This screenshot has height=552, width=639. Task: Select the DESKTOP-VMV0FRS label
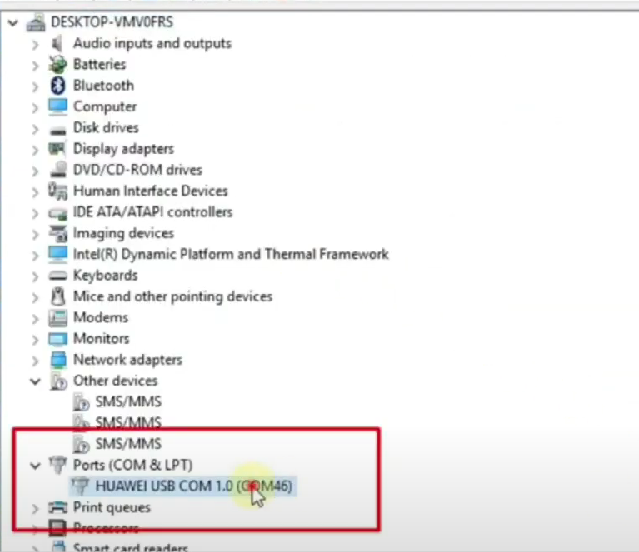[x=112, y=22]
